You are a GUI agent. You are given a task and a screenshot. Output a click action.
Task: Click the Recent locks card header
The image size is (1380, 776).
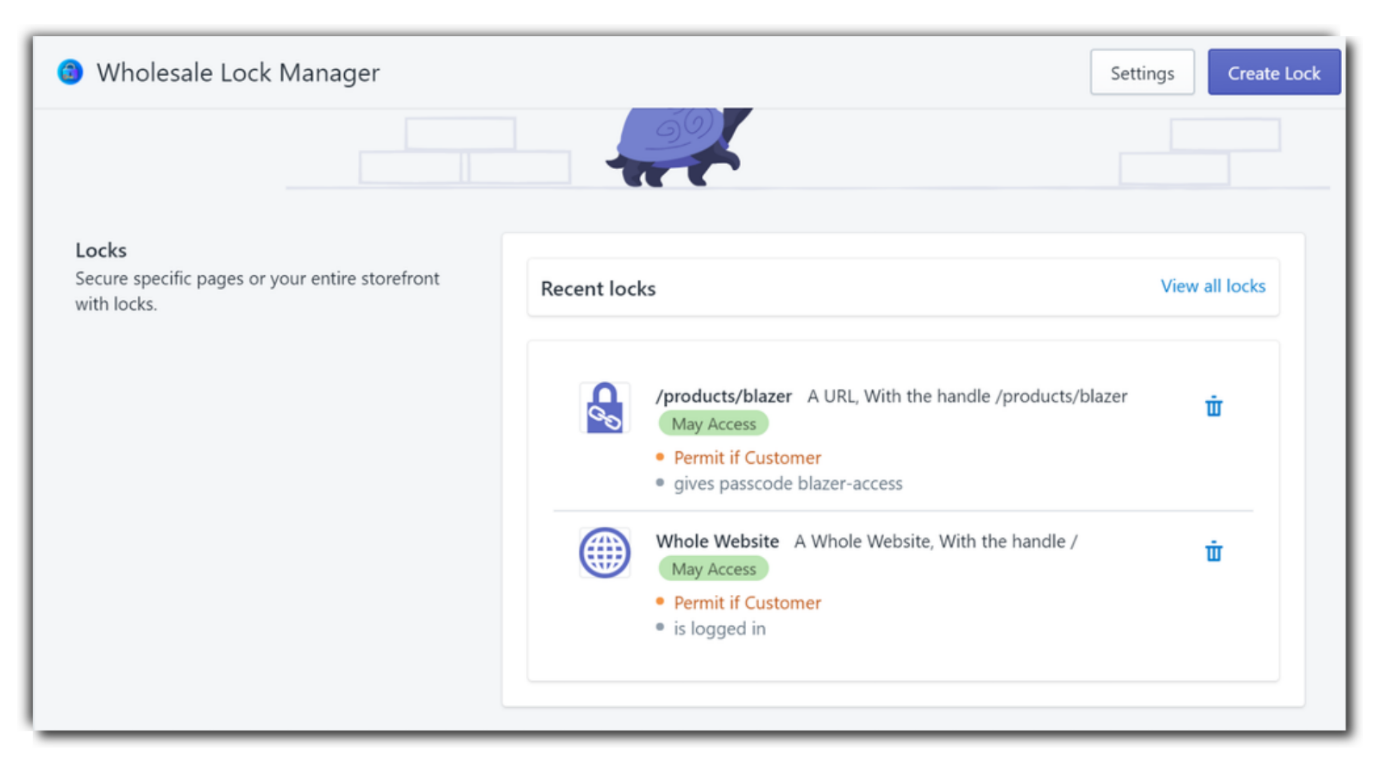tap(598, 289)
